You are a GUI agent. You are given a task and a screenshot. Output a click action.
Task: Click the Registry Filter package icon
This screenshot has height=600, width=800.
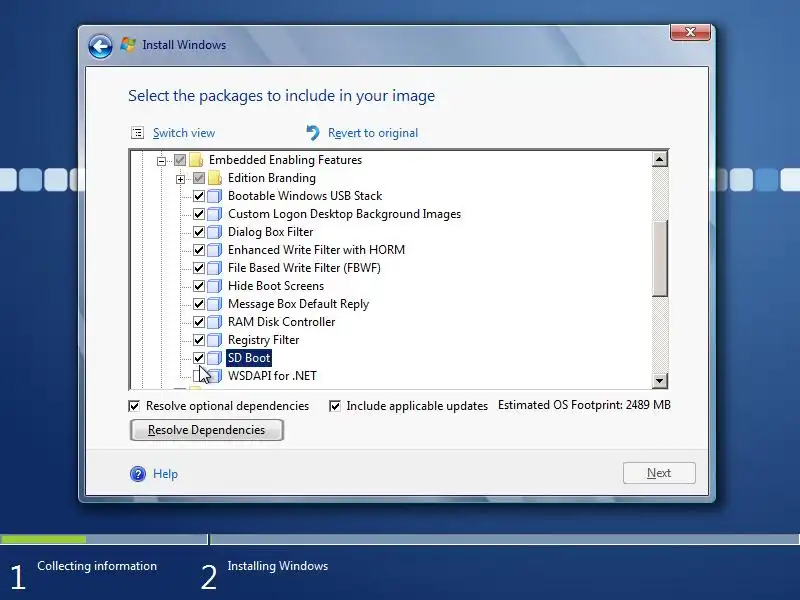pos(215,340)
